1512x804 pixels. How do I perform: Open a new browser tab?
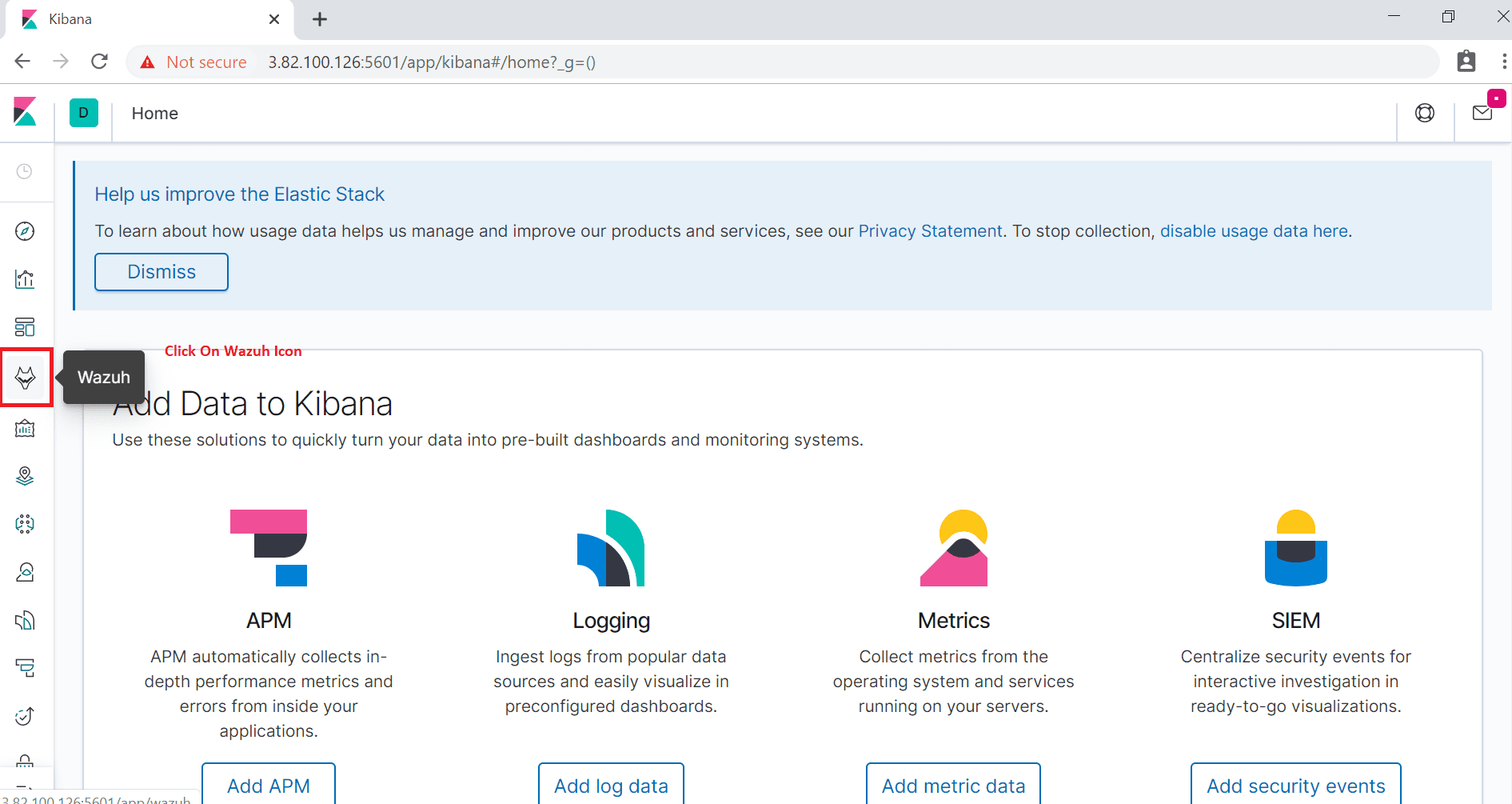[x=320, y=19]
